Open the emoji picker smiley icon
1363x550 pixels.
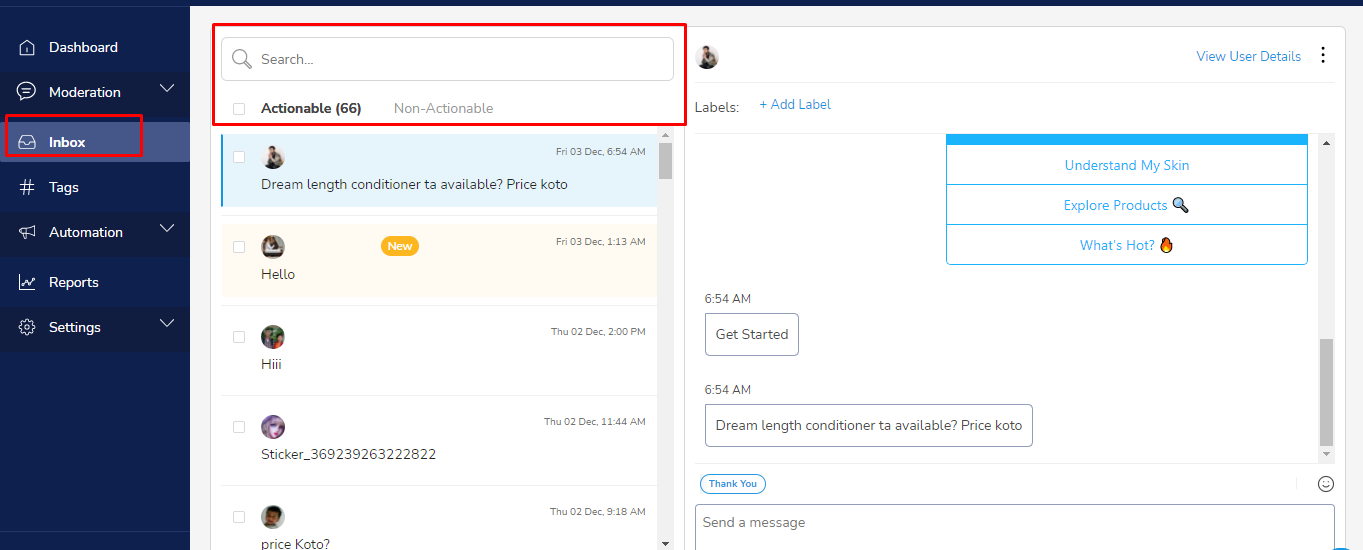tap(1326, 484)
